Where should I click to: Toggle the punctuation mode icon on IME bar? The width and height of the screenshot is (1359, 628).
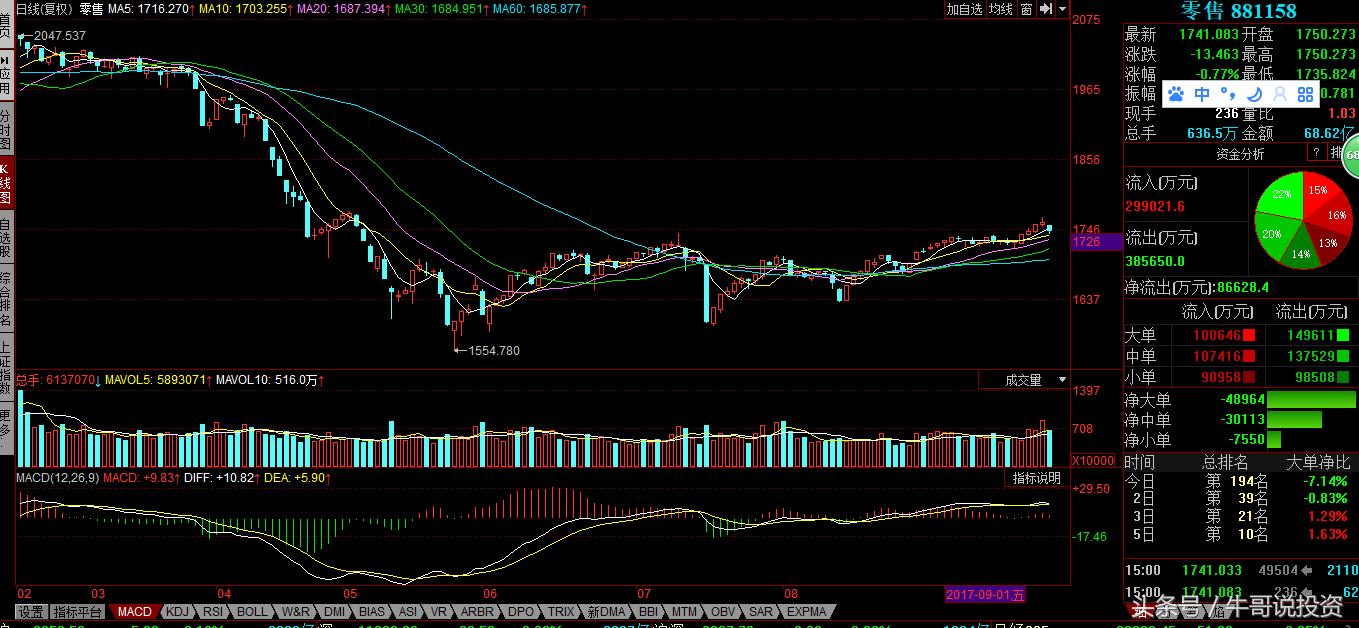click(1229, 94)
